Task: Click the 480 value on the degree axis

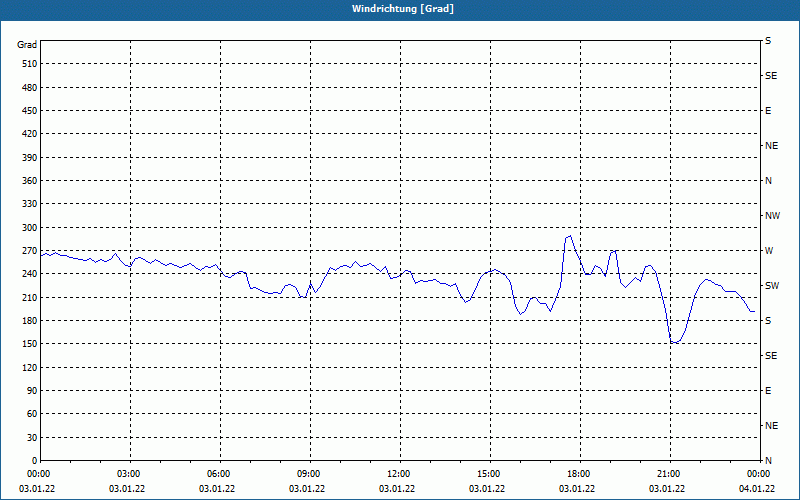Action: (30, 88)
